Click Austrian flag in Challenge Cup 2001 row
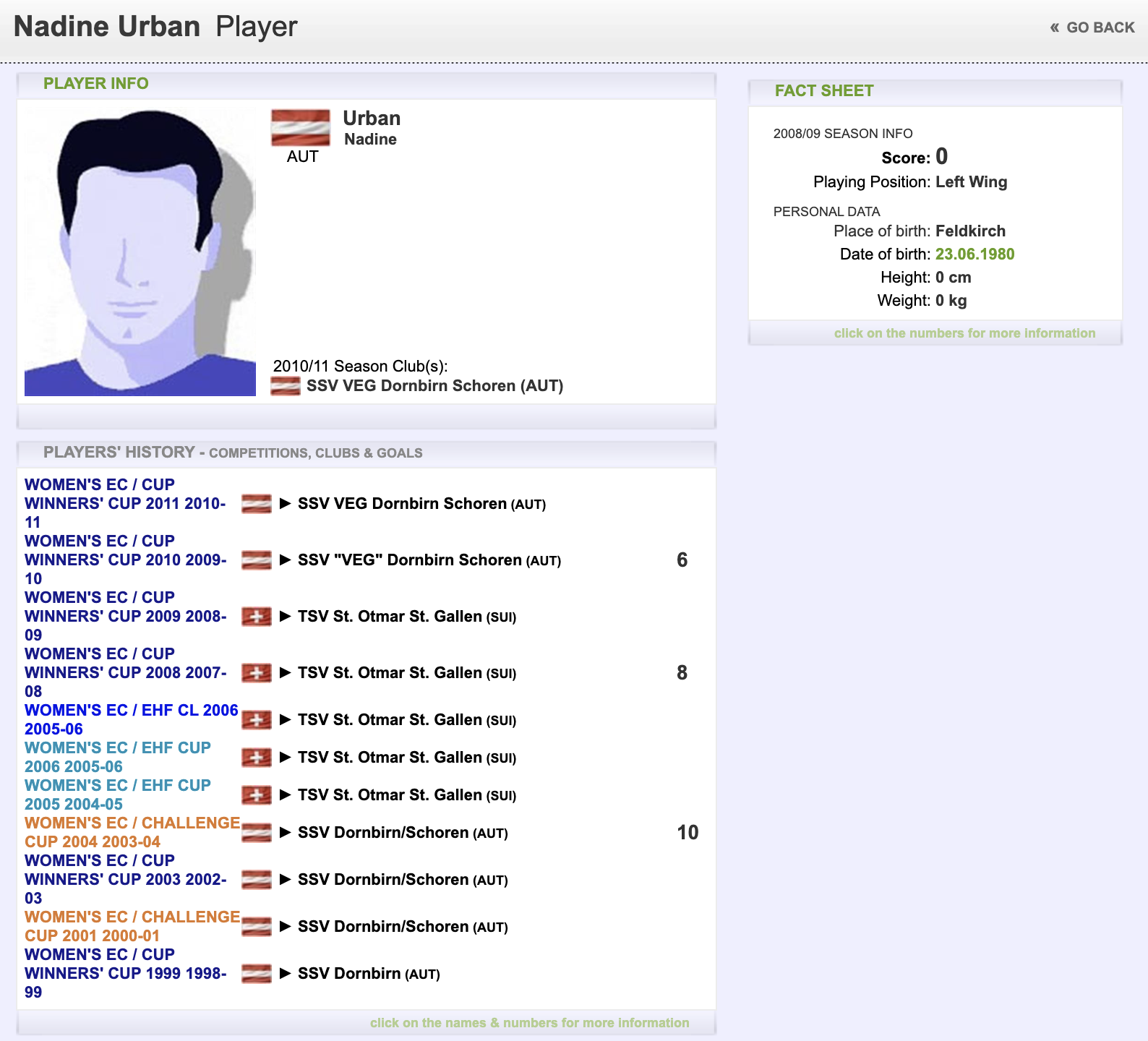 pyautogui.click(x=257, y=927)
